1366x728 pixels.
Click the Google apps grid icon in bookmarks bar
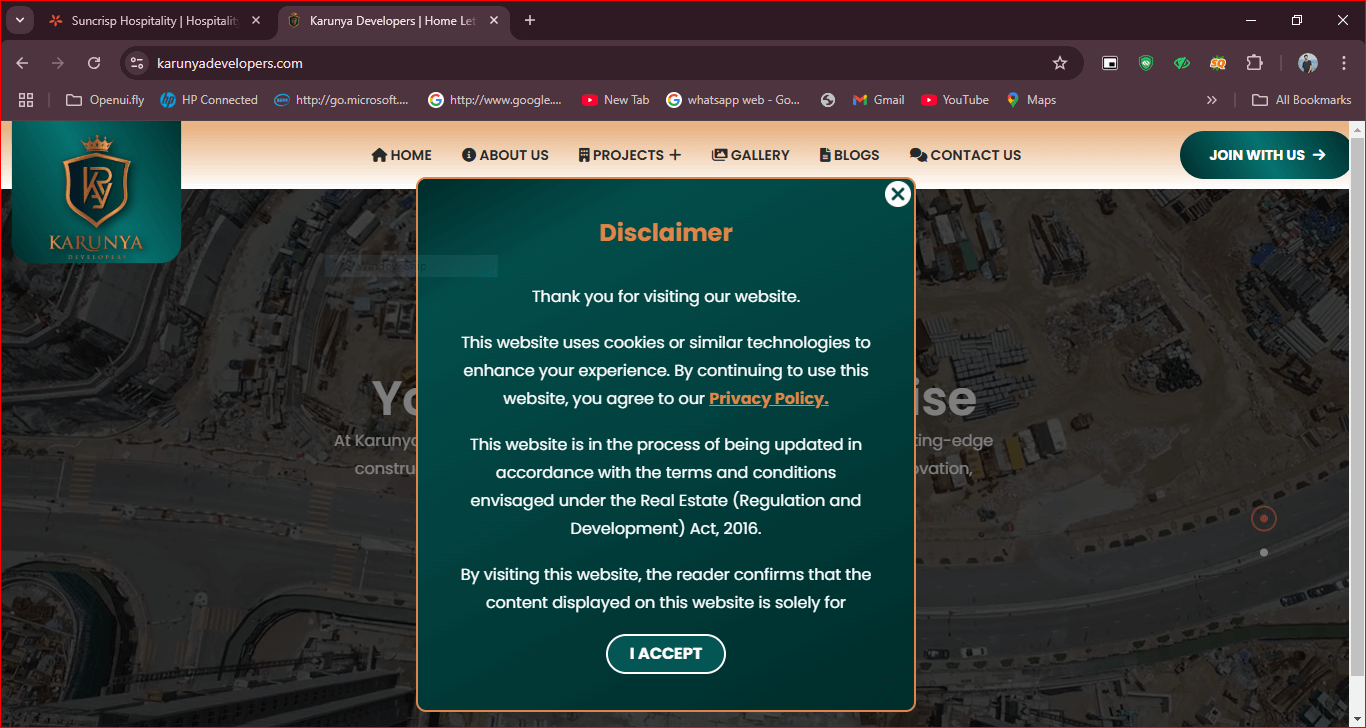26,100
